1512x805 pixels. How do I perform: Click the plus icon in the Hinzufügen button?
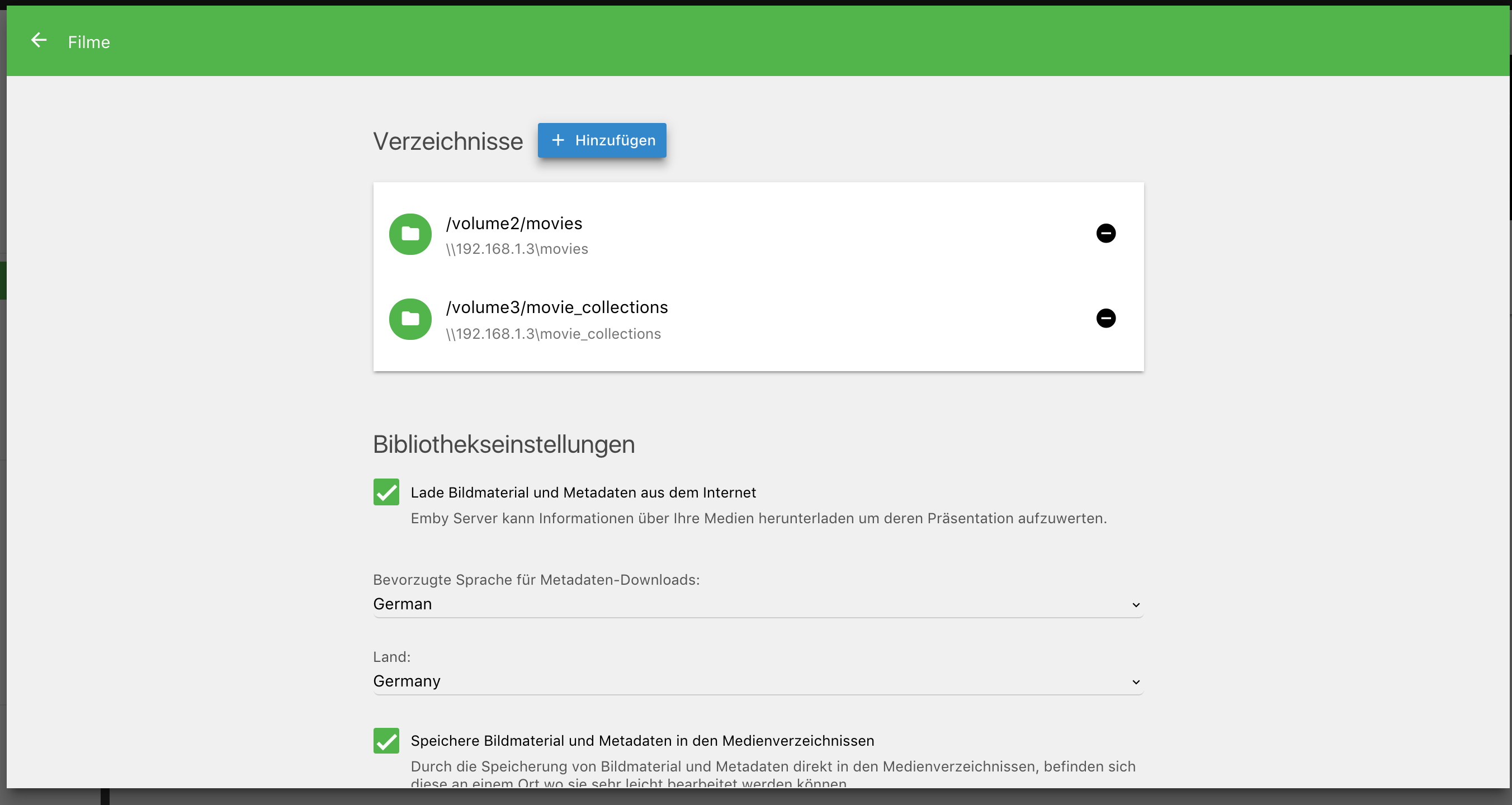557,140
